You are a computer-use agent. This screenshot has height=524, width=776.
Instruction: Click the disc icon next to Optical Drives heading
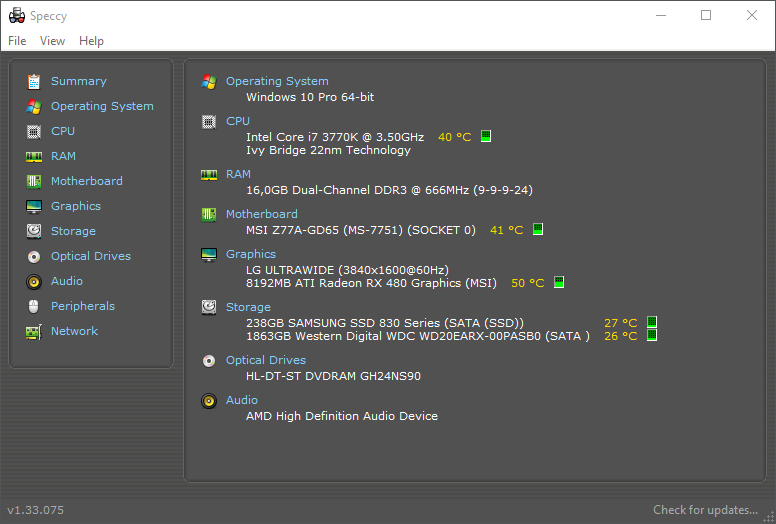click(x=209, y=361)
